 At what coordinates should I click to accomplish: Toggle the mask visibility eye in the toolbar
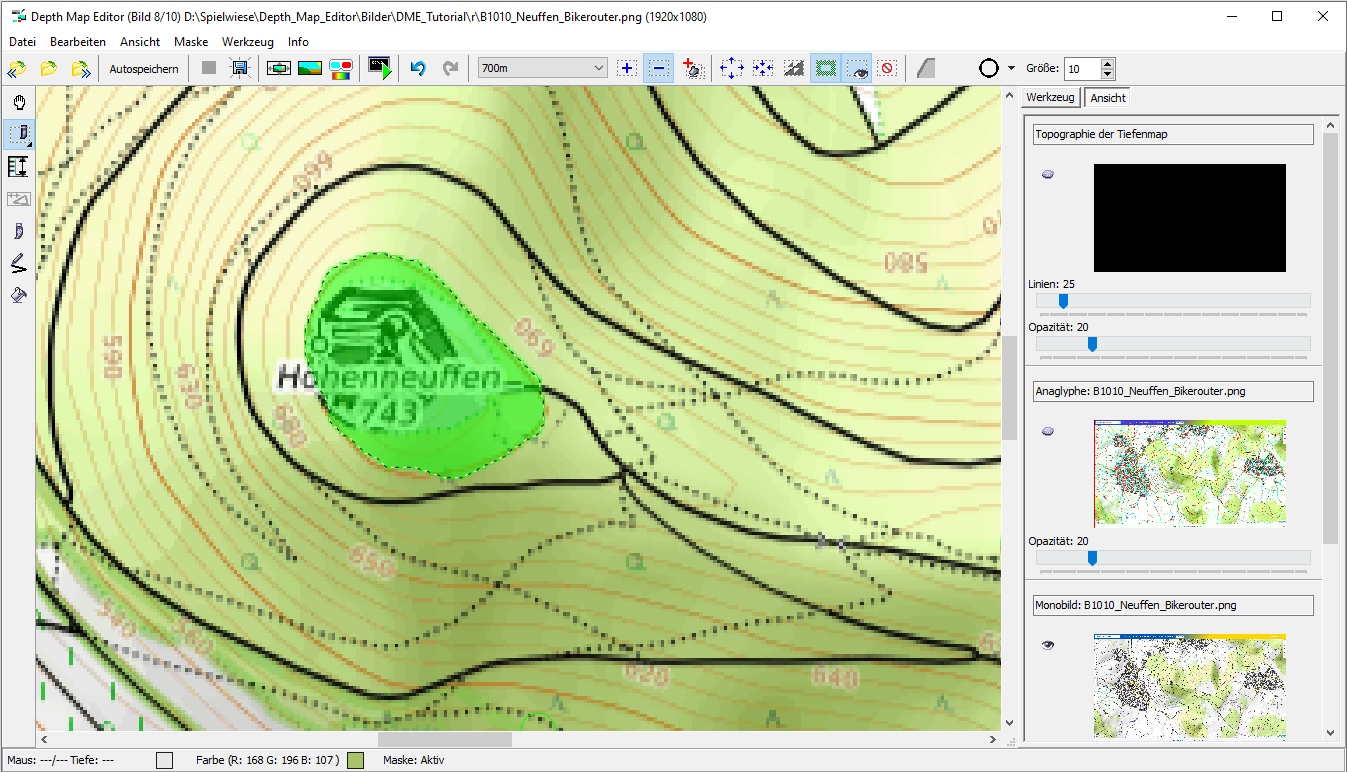tap(856, 68)
